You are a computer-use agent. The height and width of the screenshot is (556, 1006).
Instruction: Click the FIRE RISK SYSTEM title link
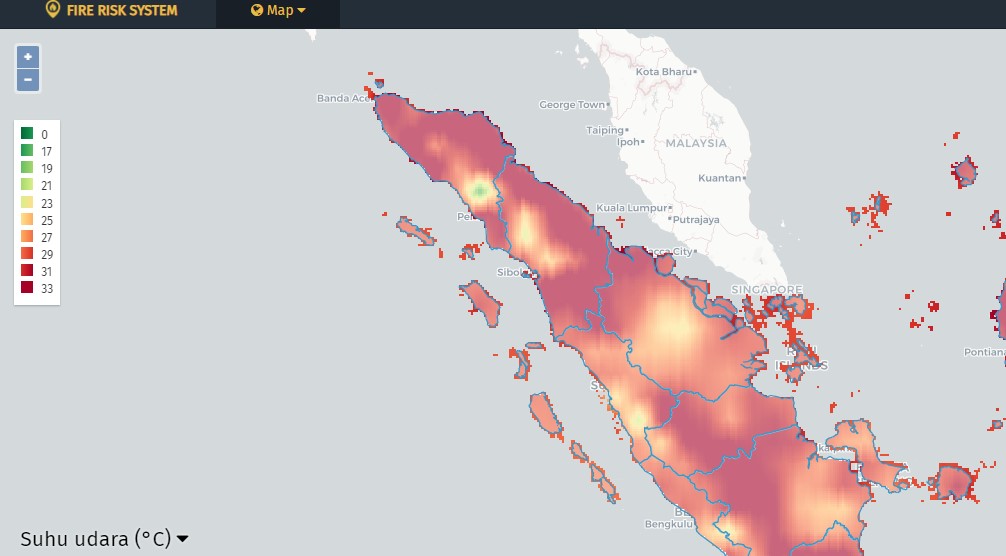pos(122,11)
